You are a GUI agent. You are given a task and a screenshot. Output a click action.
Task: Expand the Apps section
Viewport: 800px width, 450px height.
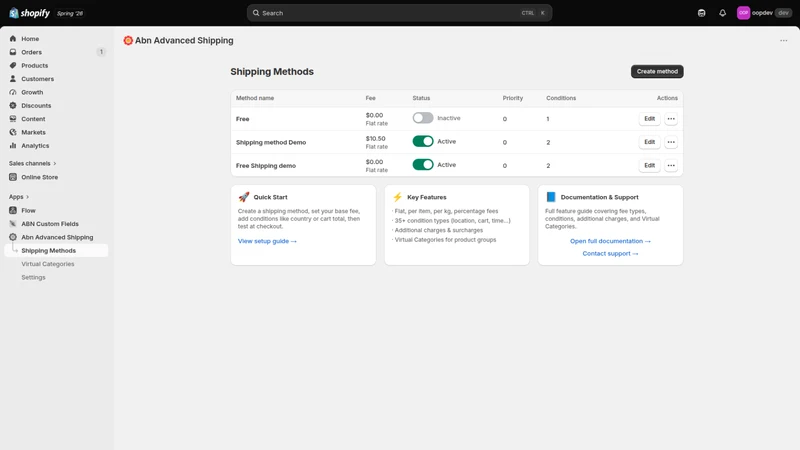19,196
